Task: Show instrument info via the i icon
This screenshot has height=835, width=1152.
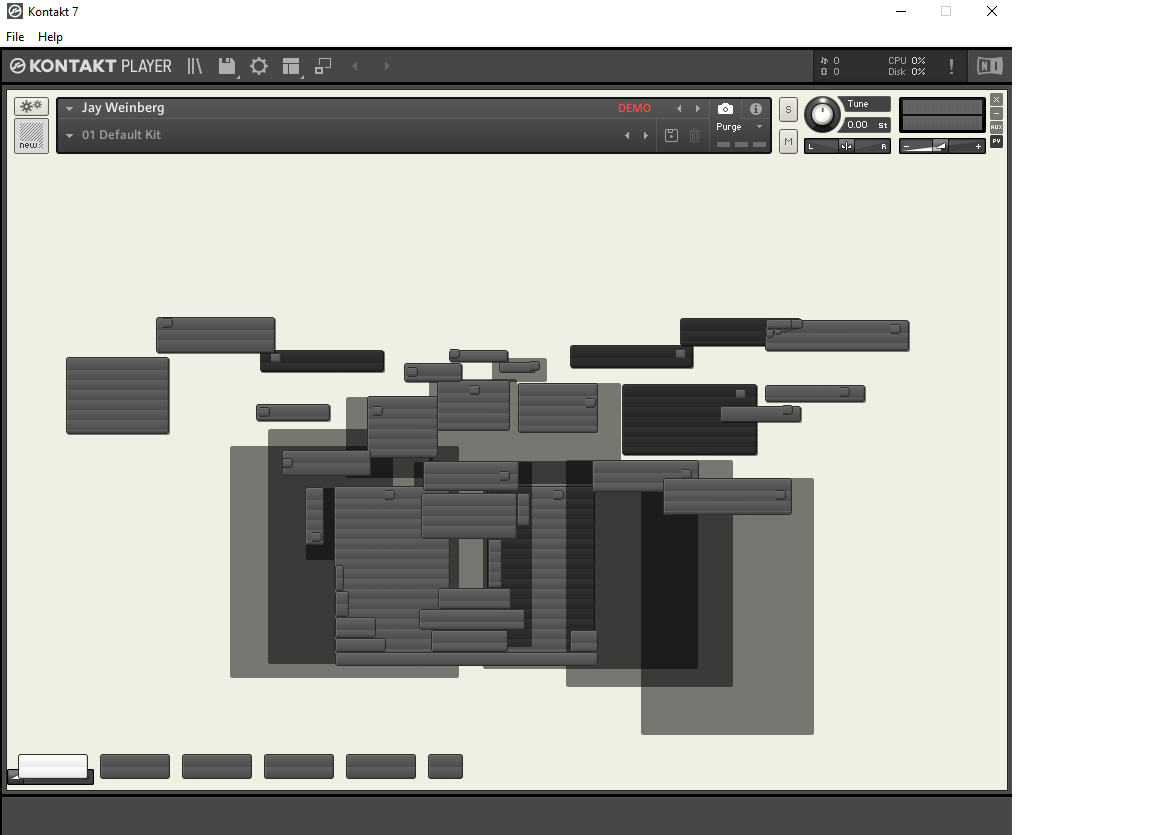Action: (x=756, y=109)
